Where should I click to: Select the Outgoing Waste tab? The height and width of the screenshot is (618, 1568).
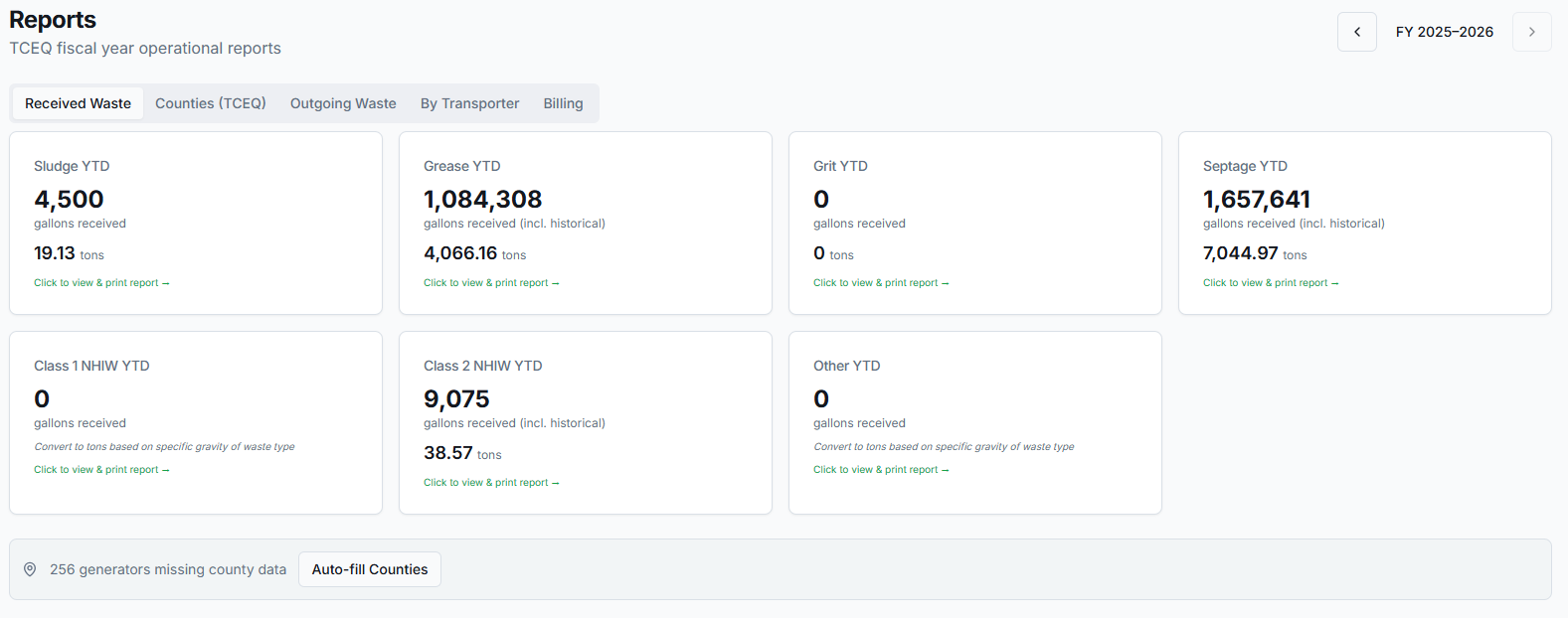point(343,103)
